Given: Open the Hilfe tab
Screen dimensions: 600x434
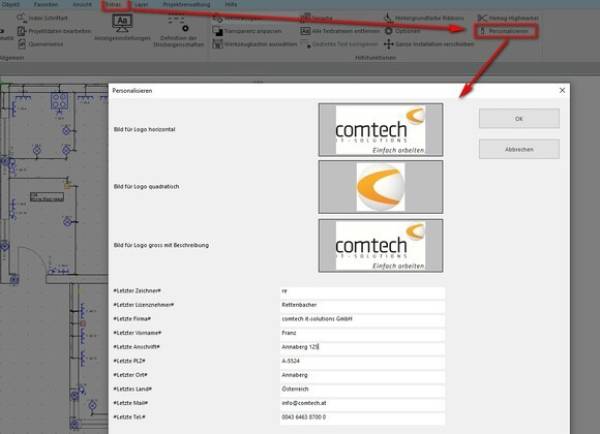Looking at the screenshot, I should (231, 5).
